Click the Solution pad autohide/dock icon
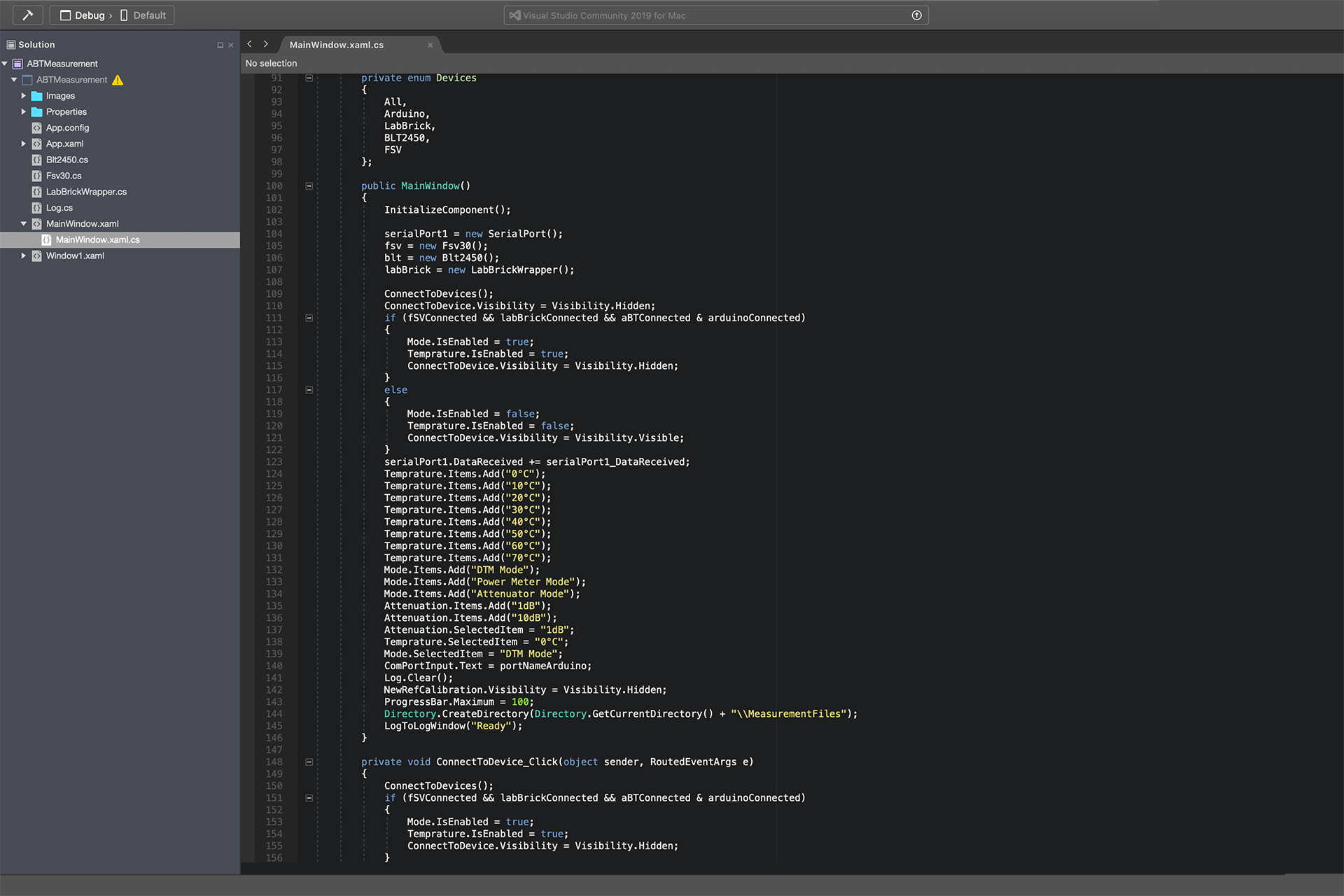The image size is (1344, 896). click(220, 45)
